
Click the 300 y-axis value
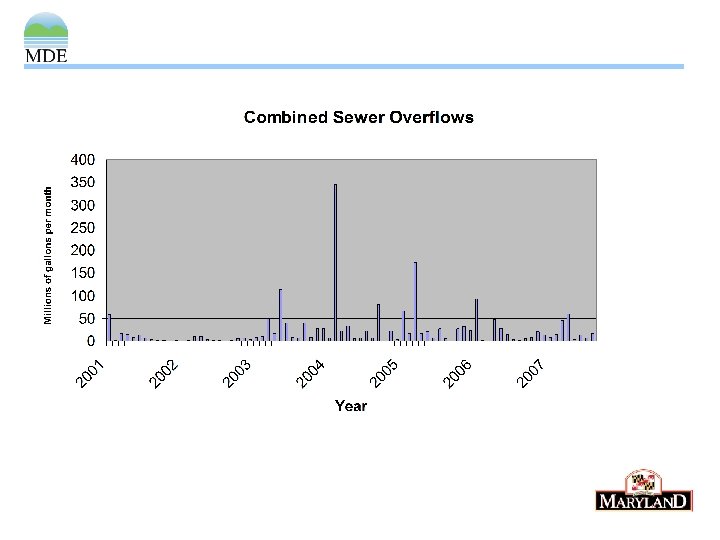[83, 205]
